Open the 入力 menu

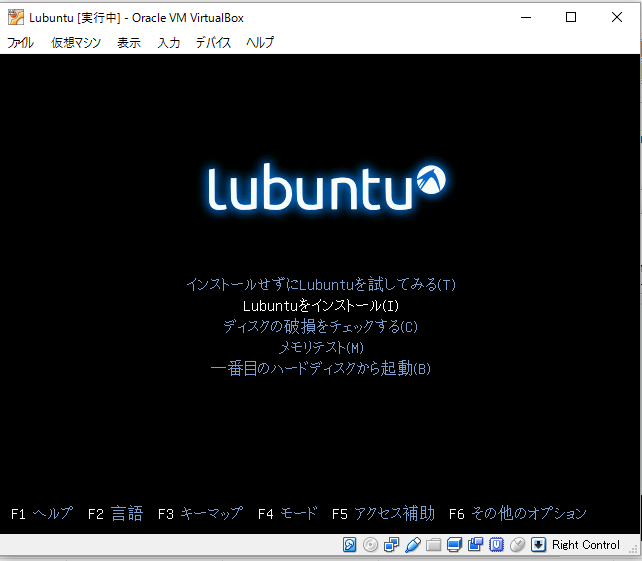tap(169, 42)
